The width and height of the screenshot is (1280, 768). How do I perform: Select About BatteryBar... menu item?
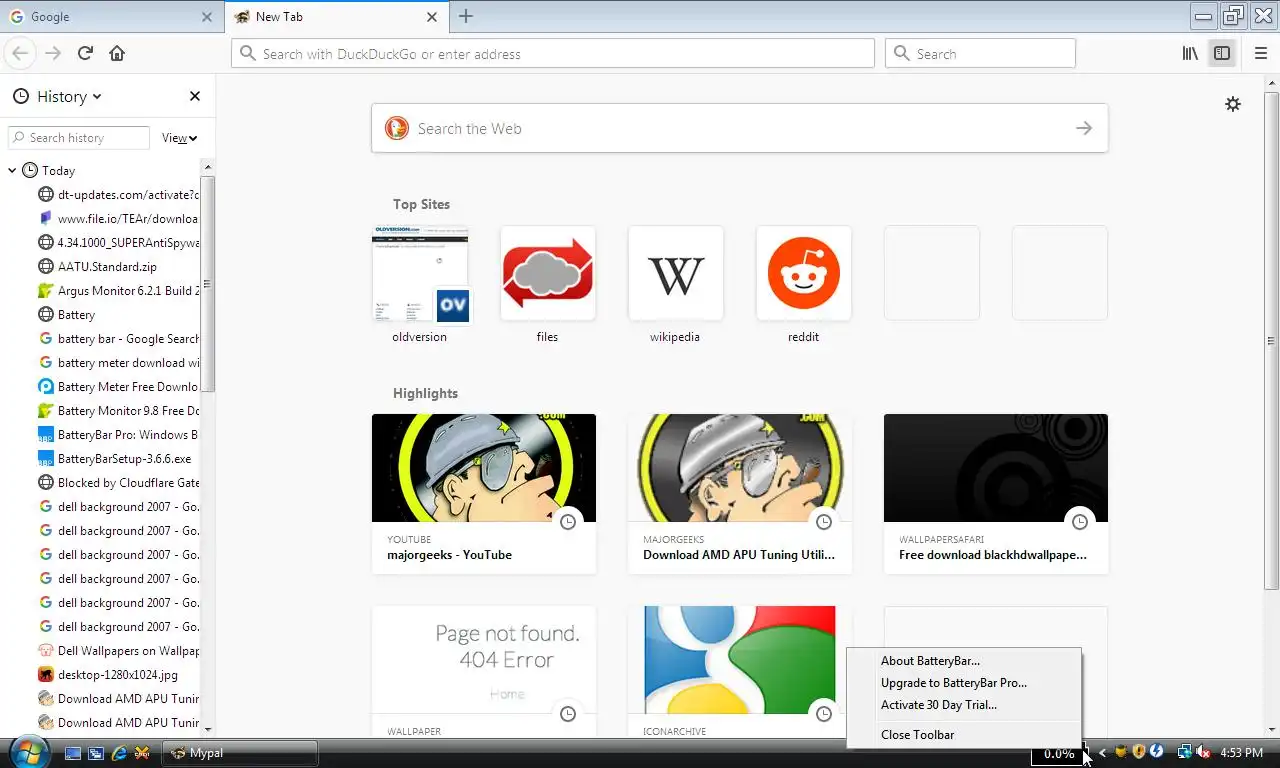tap(930, 660)
